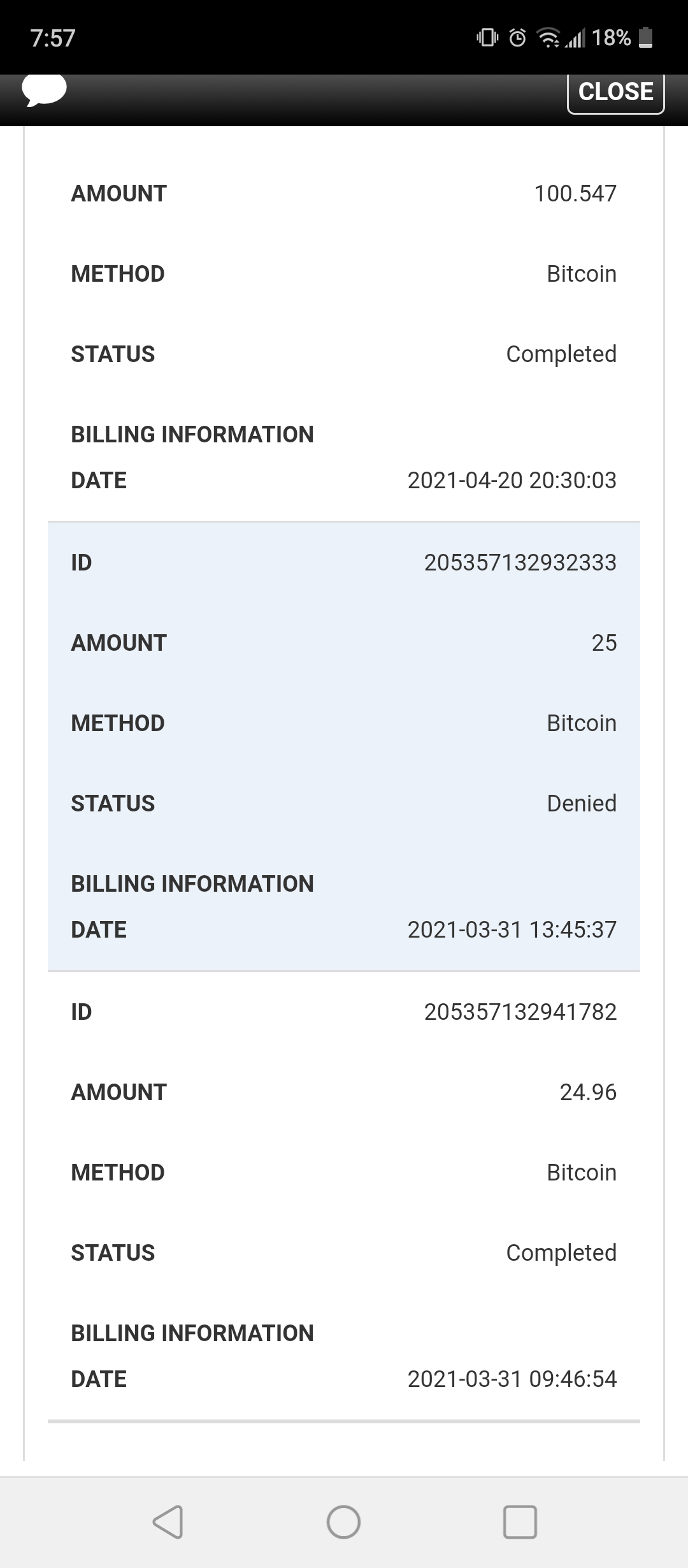The width and height of the screenshot is (688, 1568).
Task: Tap battery icon in status bar
Action: click(x=645, y=38)
